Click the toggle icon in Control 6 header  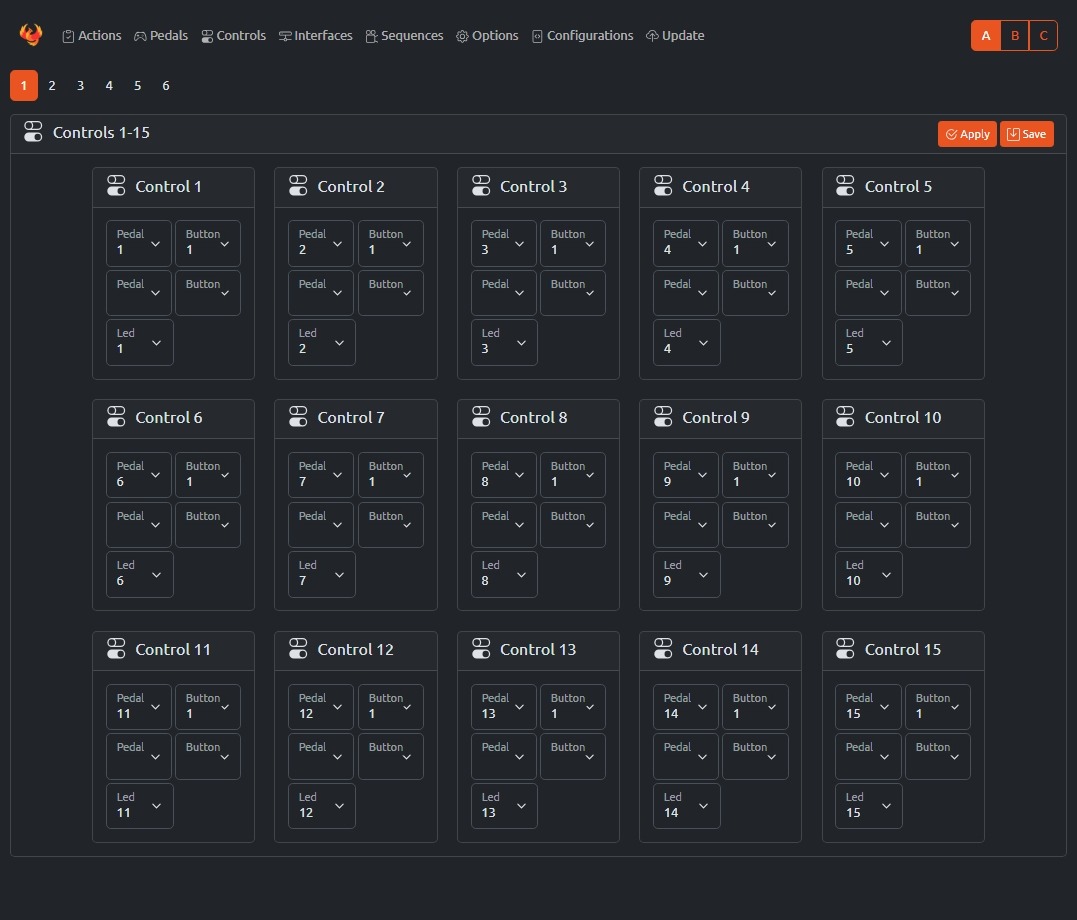pyautogui.click(x=116, y=416)
